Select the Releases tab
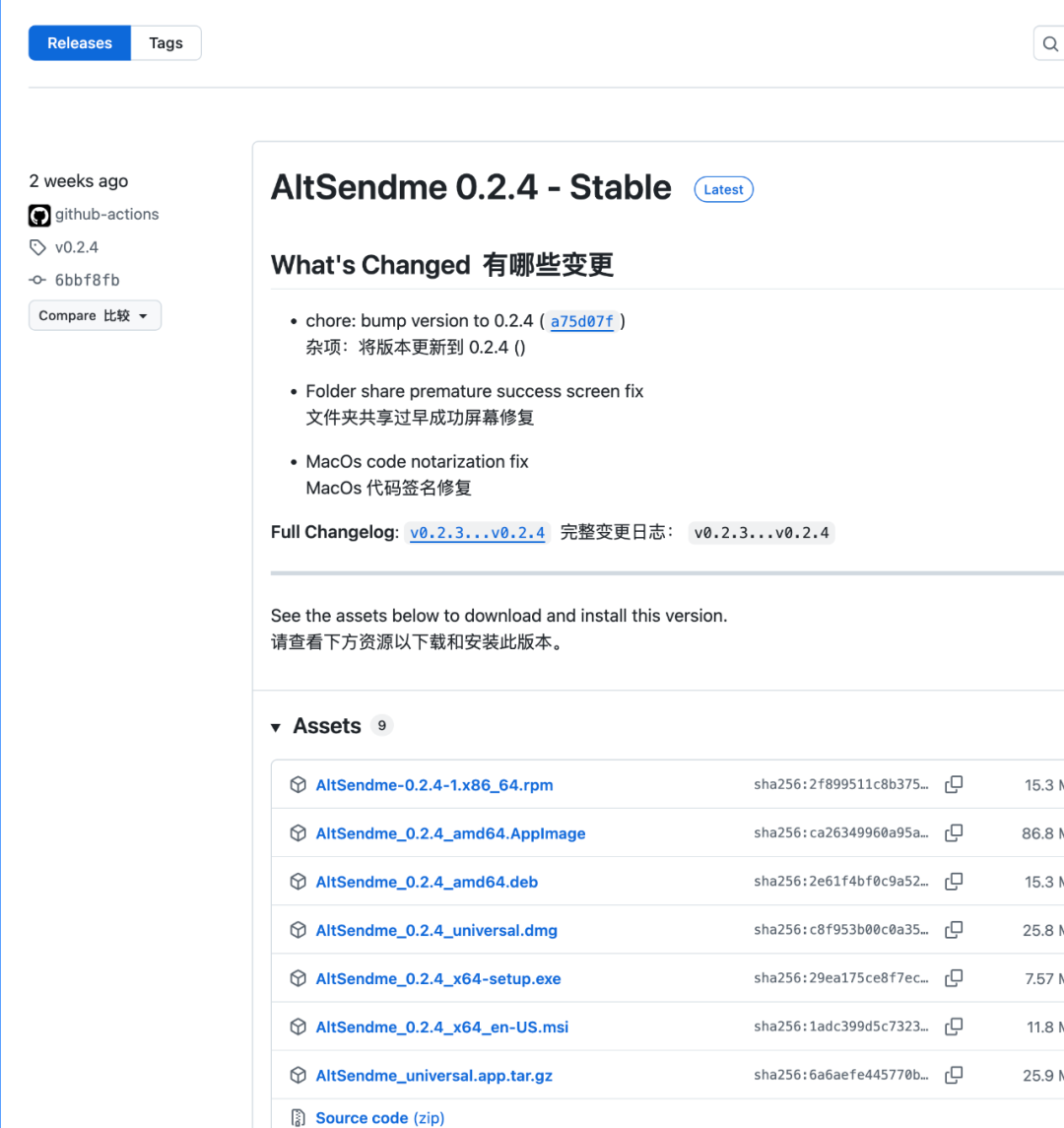The height and width of the screenshot is (1128, 1064). [x=80, y=43]
